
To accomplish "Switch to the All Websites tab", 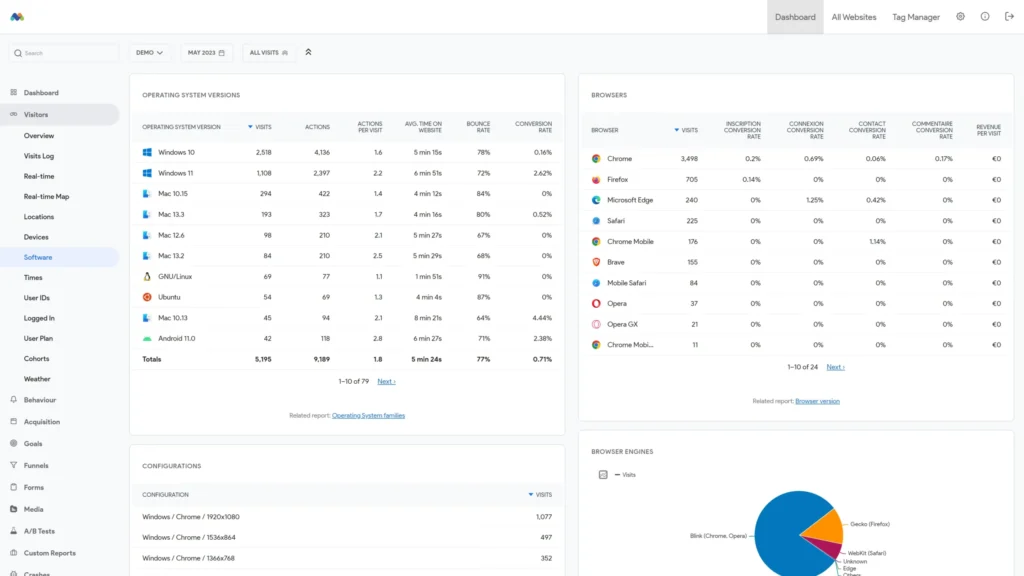I will (x=853, y=17).
